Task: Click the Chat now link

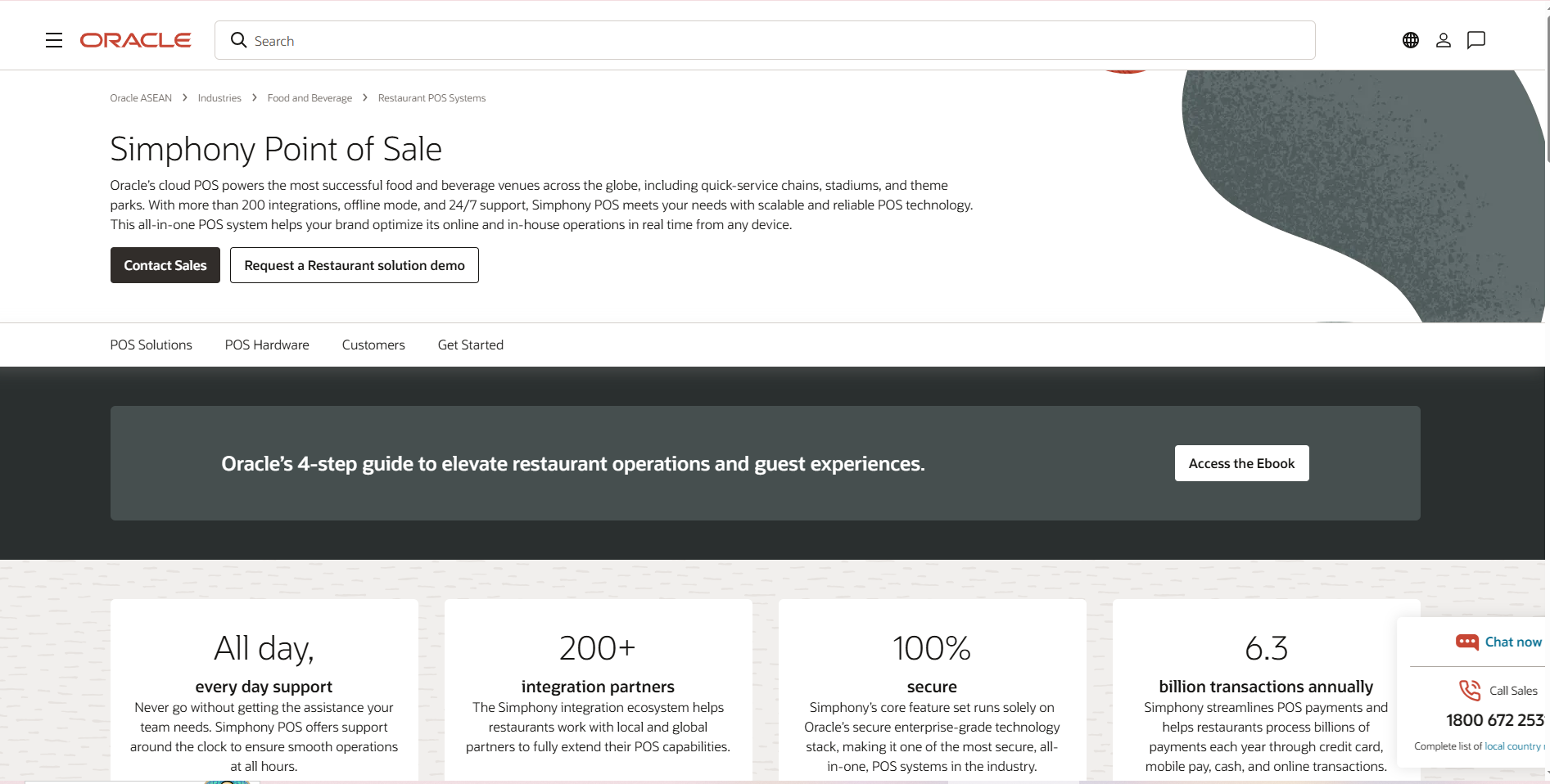Action: 1513,642
